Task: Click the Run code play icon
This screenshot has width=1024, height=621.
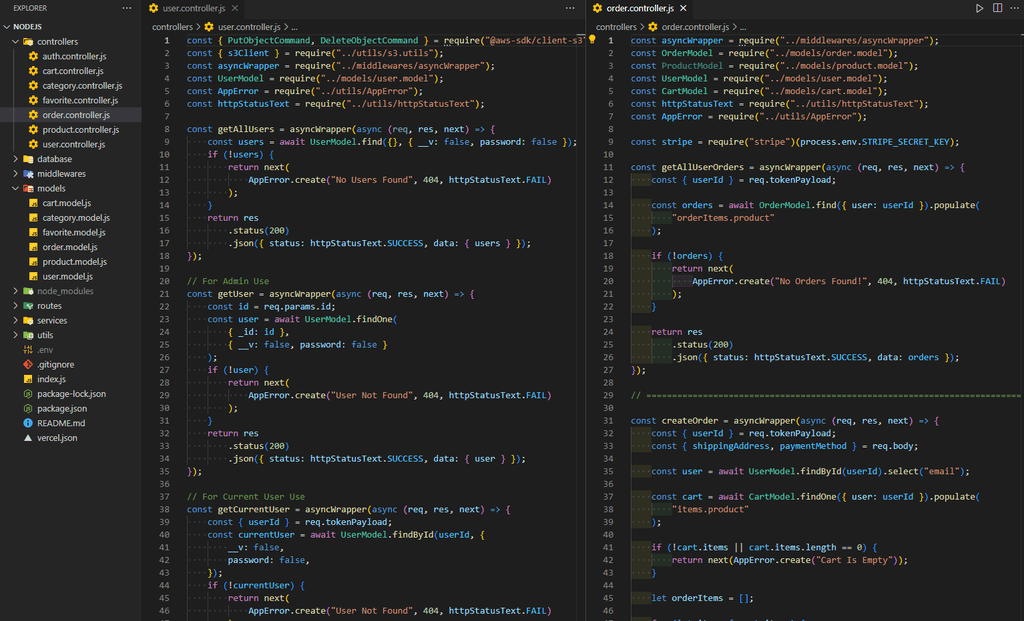Action: [x=979, y=8]
